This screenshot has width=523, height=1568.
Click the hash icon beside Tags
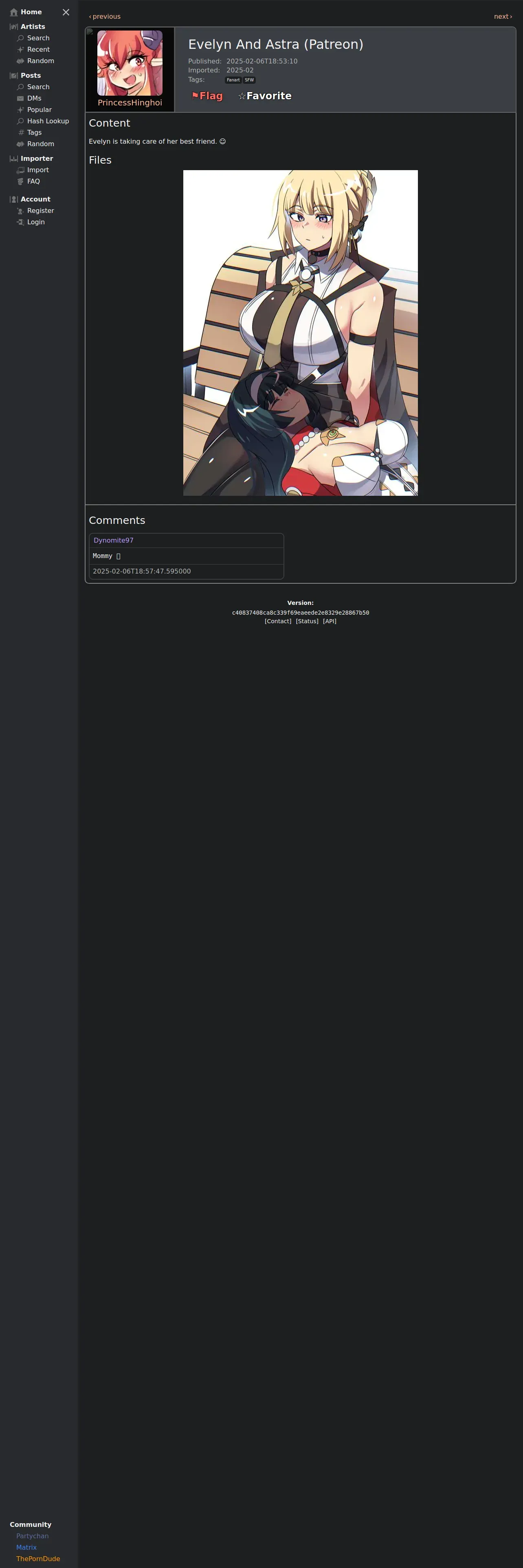[21, 133]
